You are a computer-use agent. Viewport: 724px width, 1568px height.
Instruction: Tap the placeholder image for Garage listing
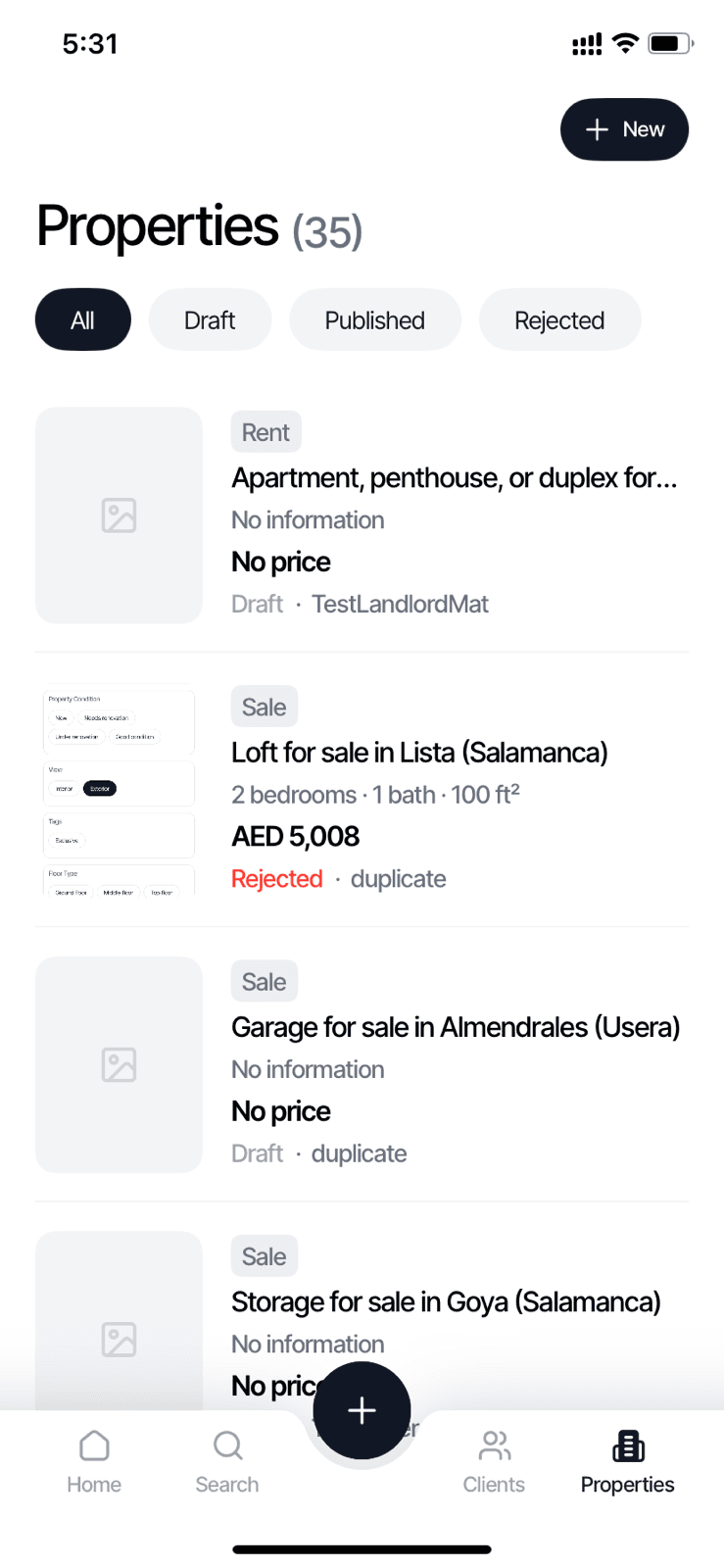tap(119, 1064)
